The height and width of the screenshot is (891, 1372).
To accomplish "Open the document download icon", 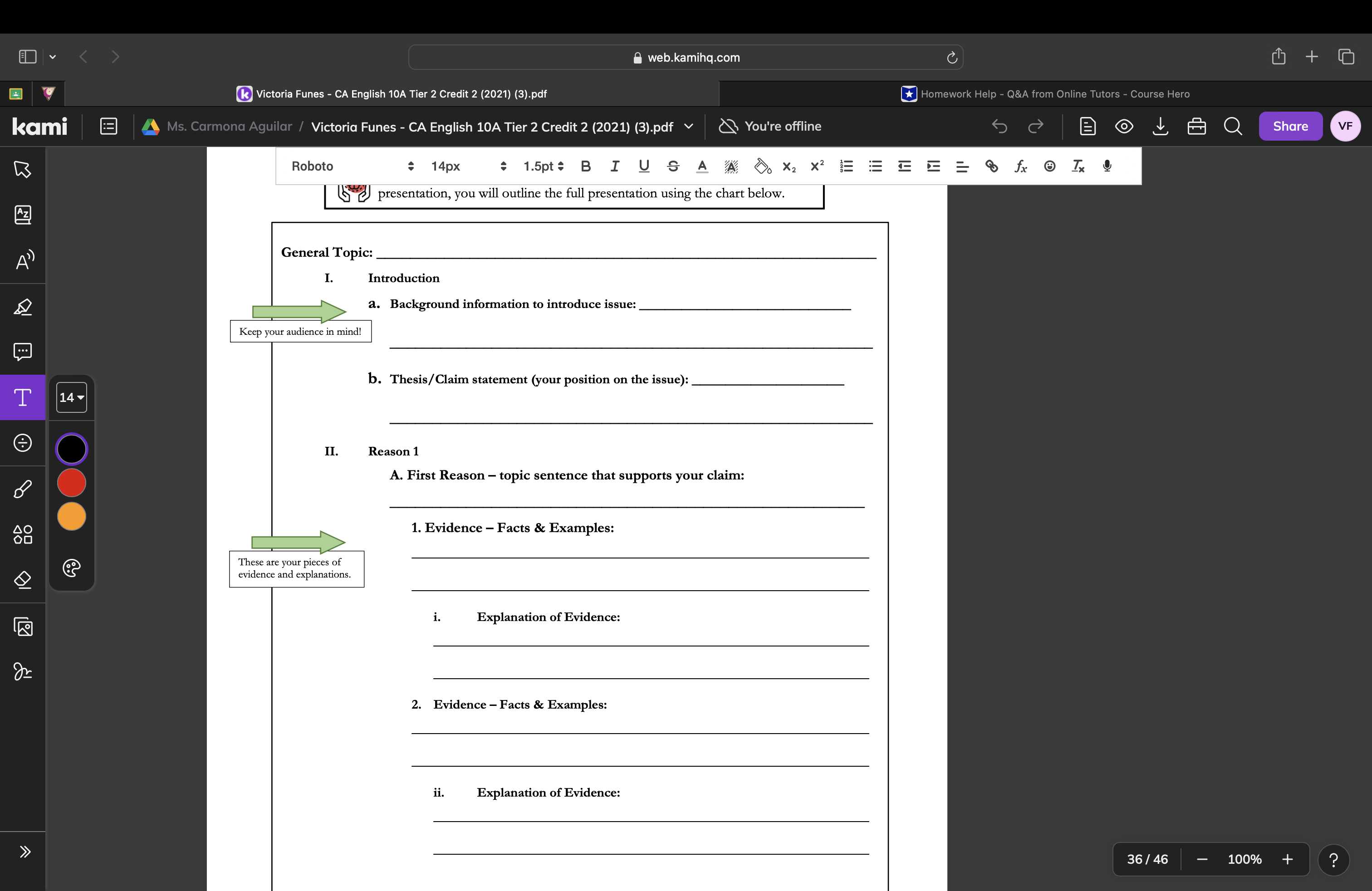I will click(x=1161, y=126).
